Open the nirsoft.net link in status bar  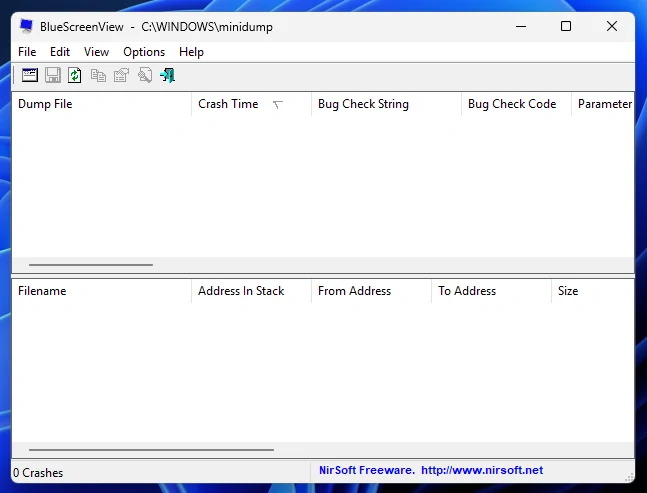click(482, 470)
